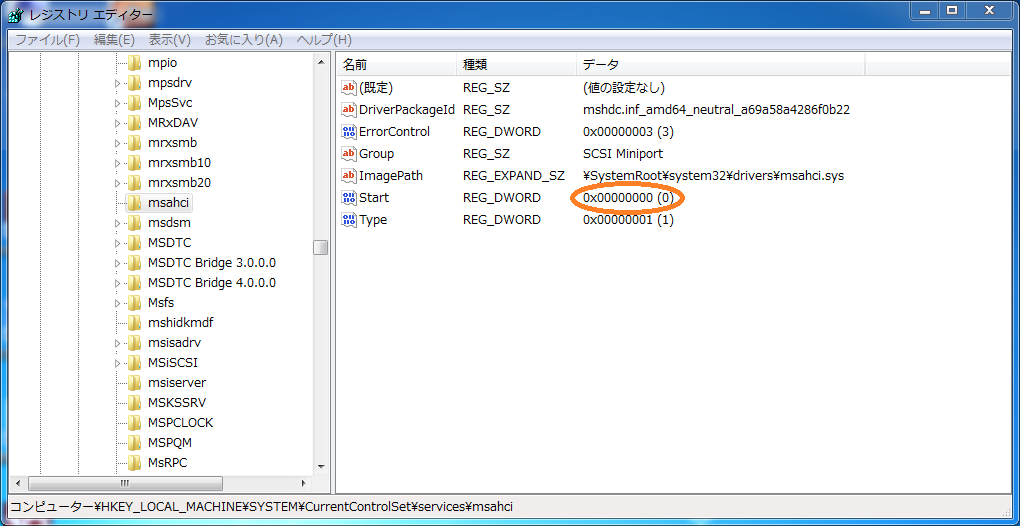Click the mrxsmb folder icon
1020x526 pixels.
[134, 143]
